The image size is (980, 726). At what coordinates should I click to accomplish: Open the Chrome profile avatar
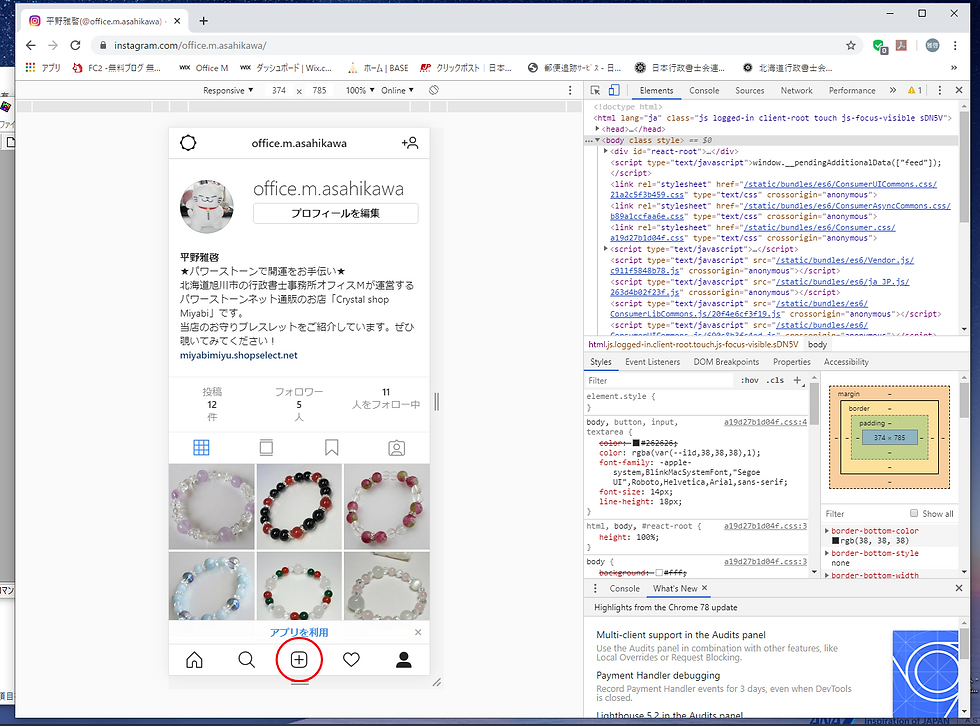tap(932, 45)
